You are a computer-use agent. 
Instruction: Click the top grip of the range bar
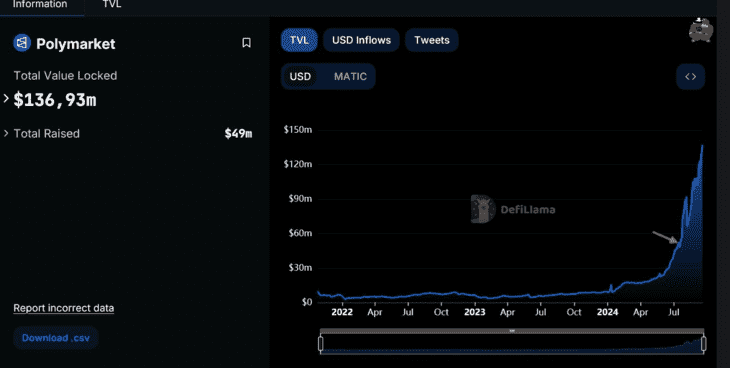click(512, 331)
